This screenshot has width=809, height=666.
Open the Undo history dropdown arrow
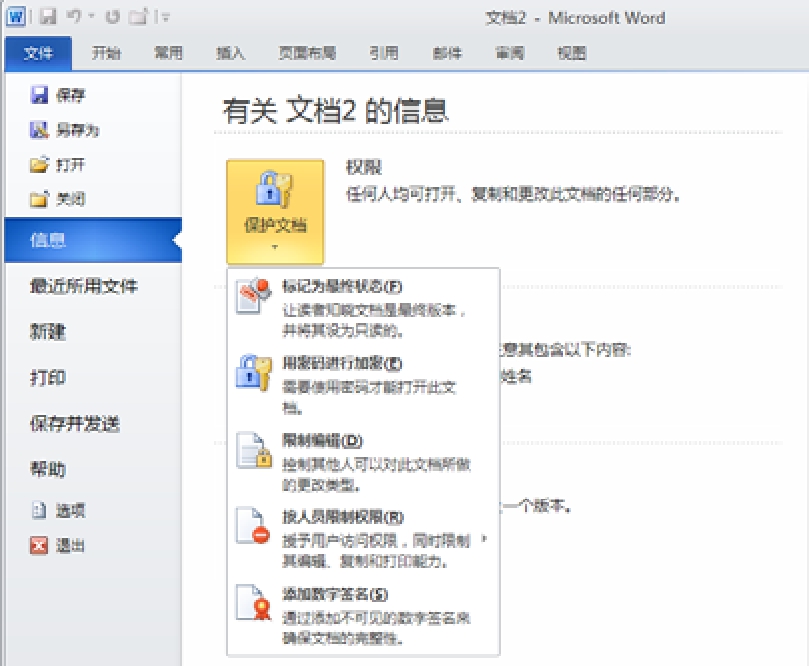click(x=92, y=17)
